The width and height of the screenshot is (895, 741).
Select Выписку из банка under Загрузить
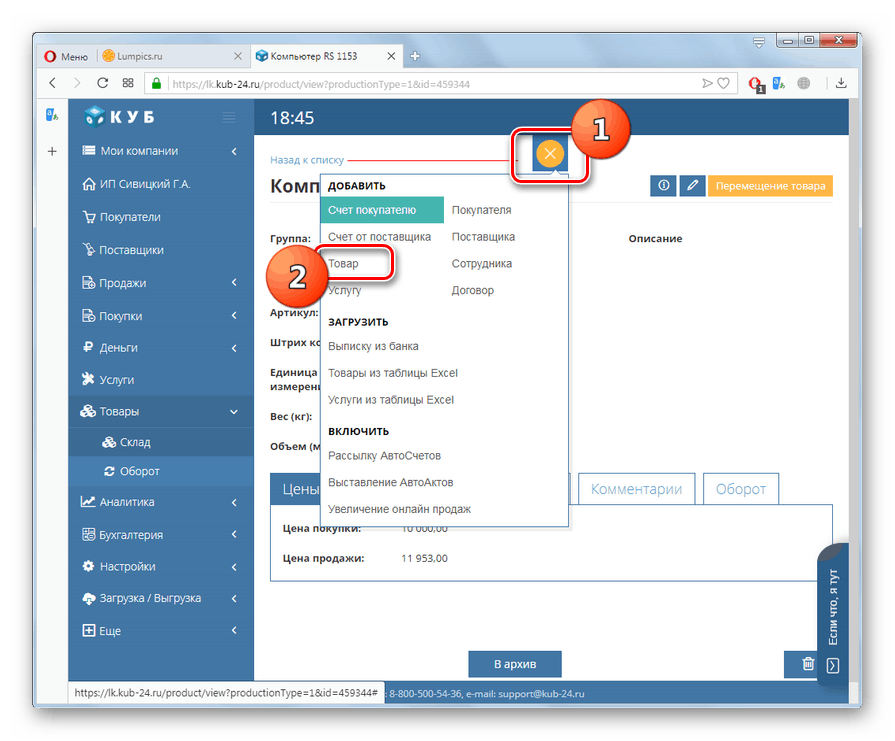coord(373,346)
